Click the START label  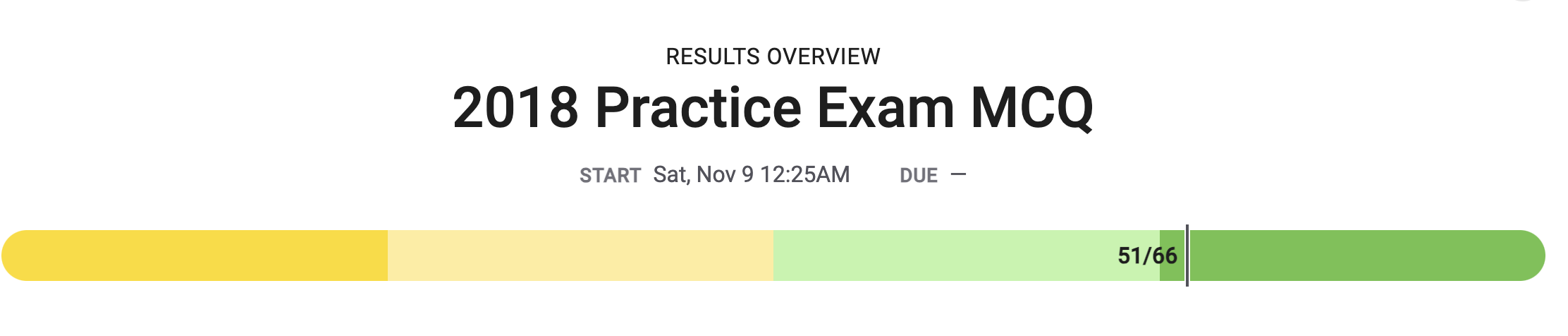[610, 176]
